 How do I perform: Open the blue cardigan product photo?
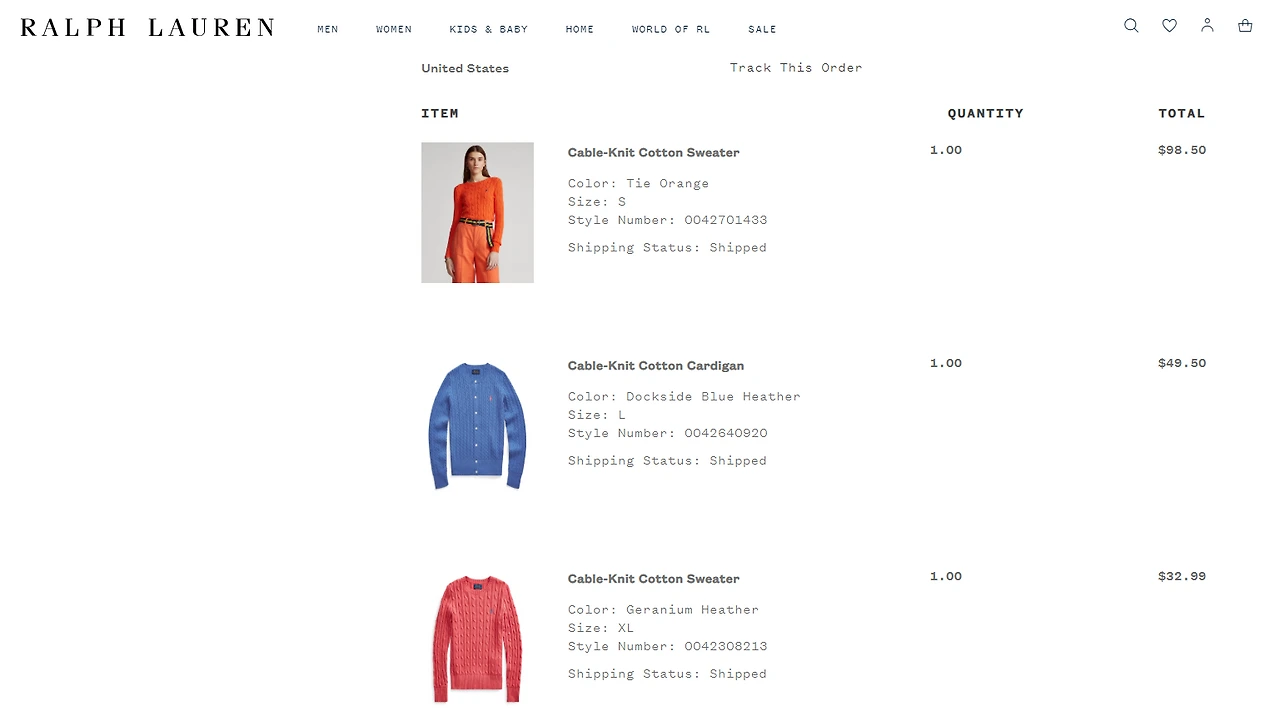tap(477, 426)
